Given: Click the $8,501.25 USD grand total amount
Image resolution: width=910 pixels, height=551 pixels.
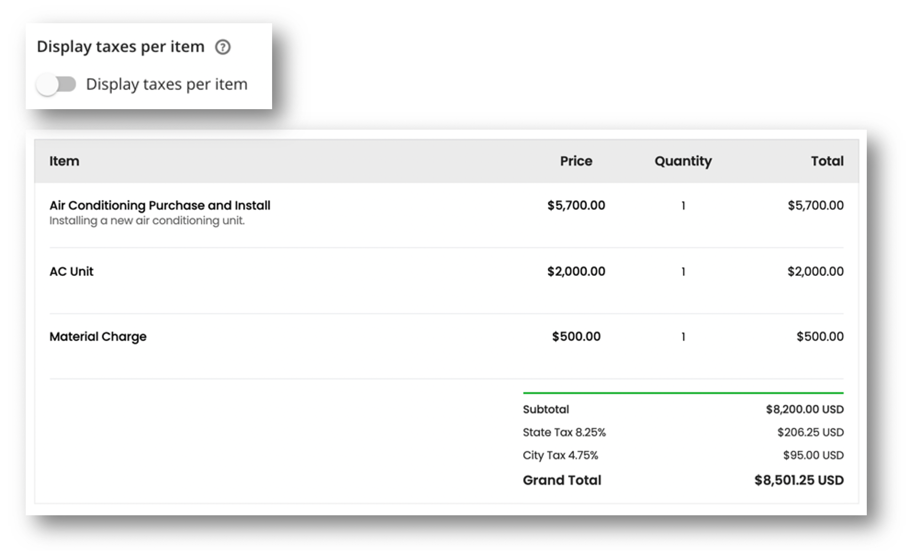Looking at the screenshot, I should 798,480.
